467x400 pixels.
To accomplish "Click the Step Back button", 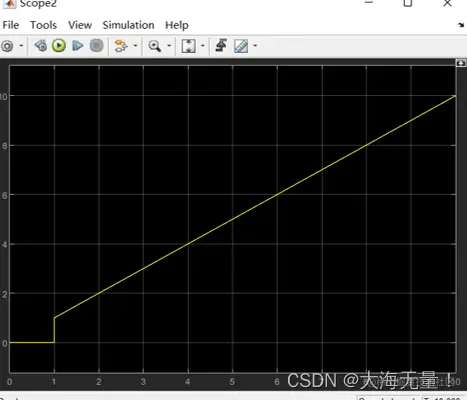I will point(41,45).
